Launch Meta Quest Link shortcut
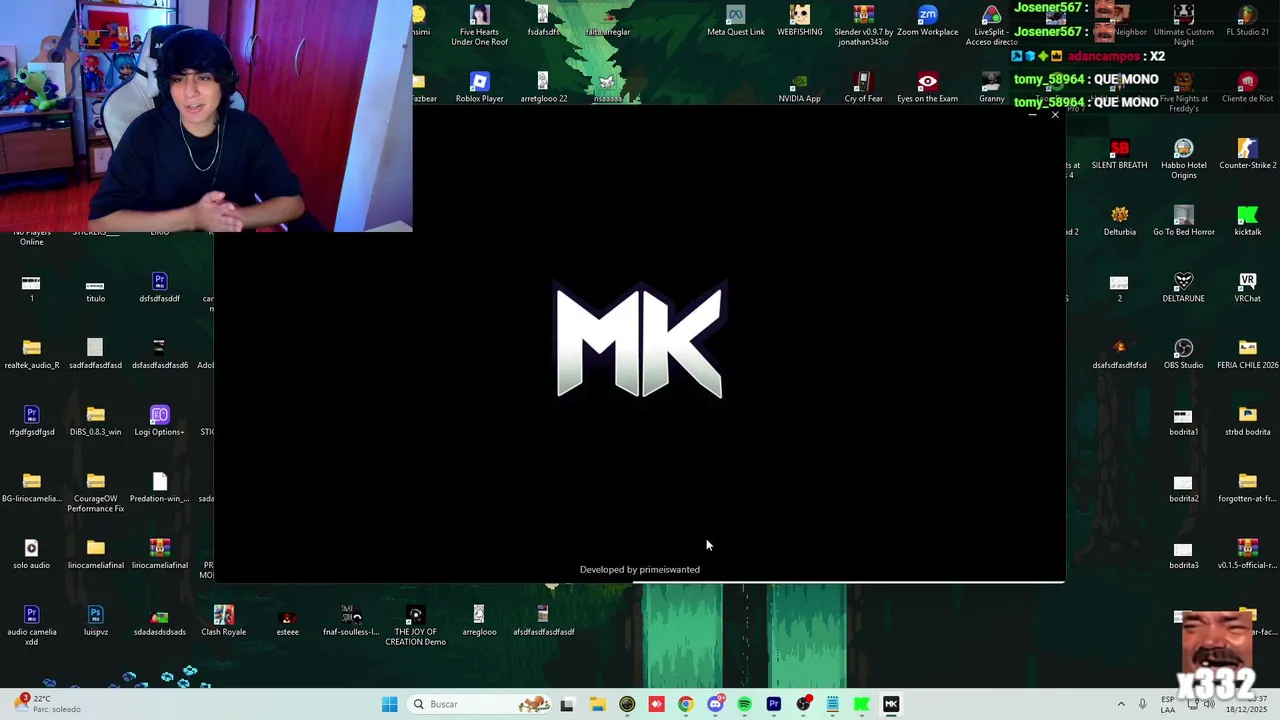This screenshot has width=1280, height=720. pos(735,20)
